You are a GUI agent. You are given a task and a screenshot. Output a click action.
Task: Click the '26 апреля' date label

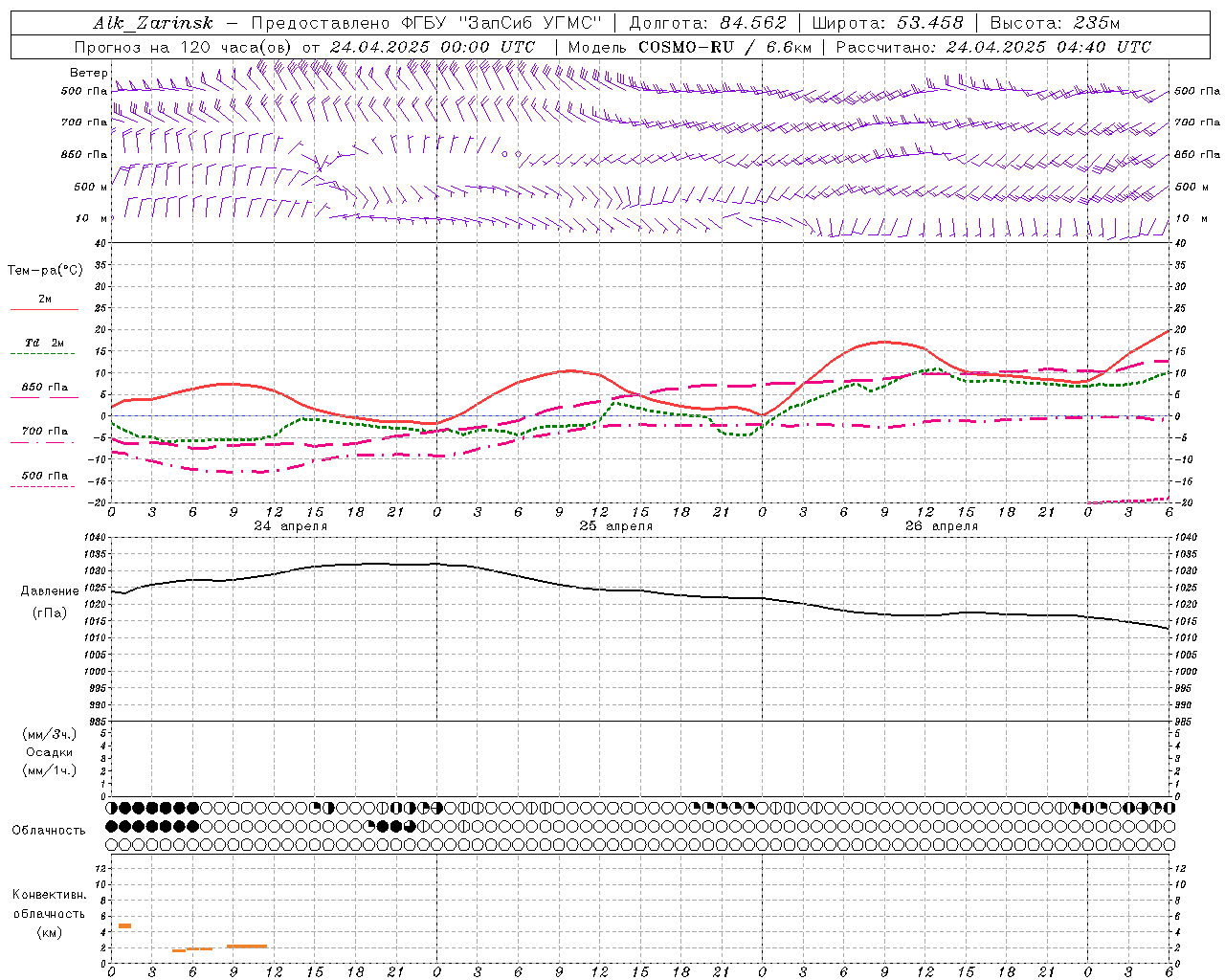coord(942,526)
